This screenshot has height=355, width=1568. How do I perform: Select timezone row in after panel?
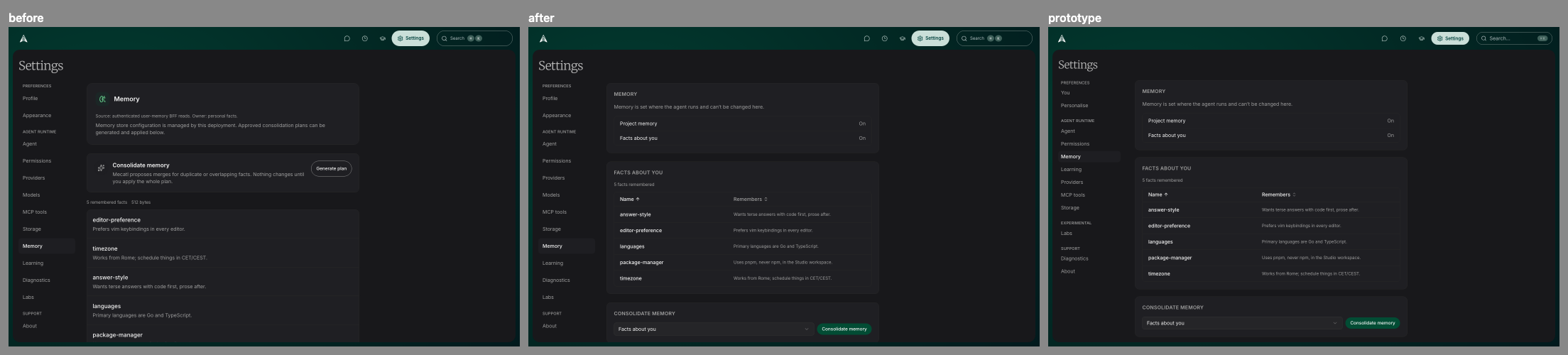pyautogui.click(x=743, y=278)
